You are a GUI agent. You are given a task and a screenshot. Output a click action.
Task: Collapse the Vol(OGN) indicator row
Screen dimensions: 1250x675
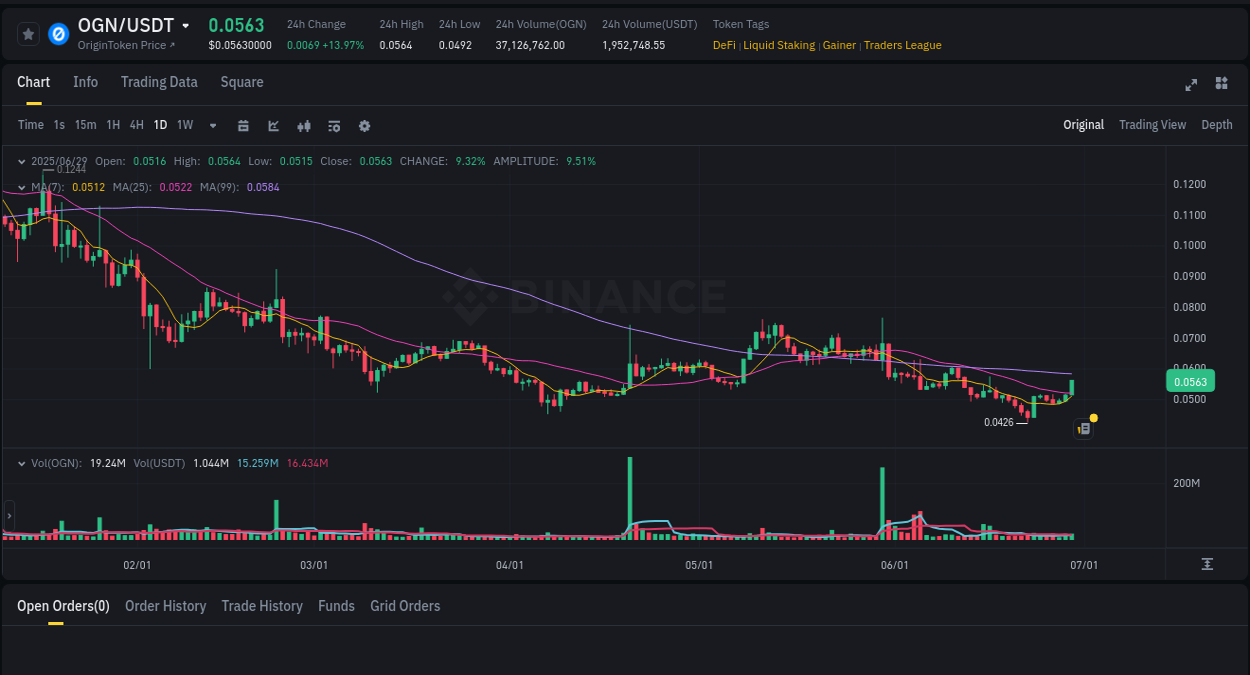click(22, 463)
